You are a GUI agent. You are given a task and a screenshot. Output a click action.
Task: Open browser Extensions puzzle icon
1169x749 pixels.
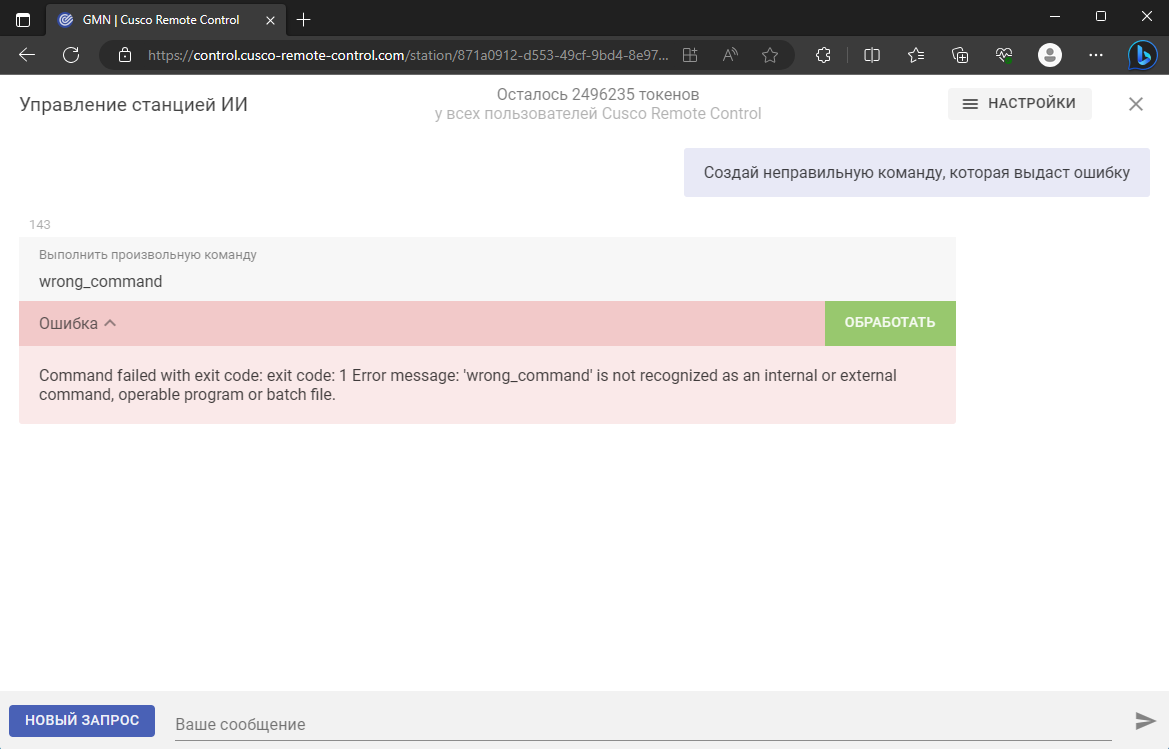(823, 55)
